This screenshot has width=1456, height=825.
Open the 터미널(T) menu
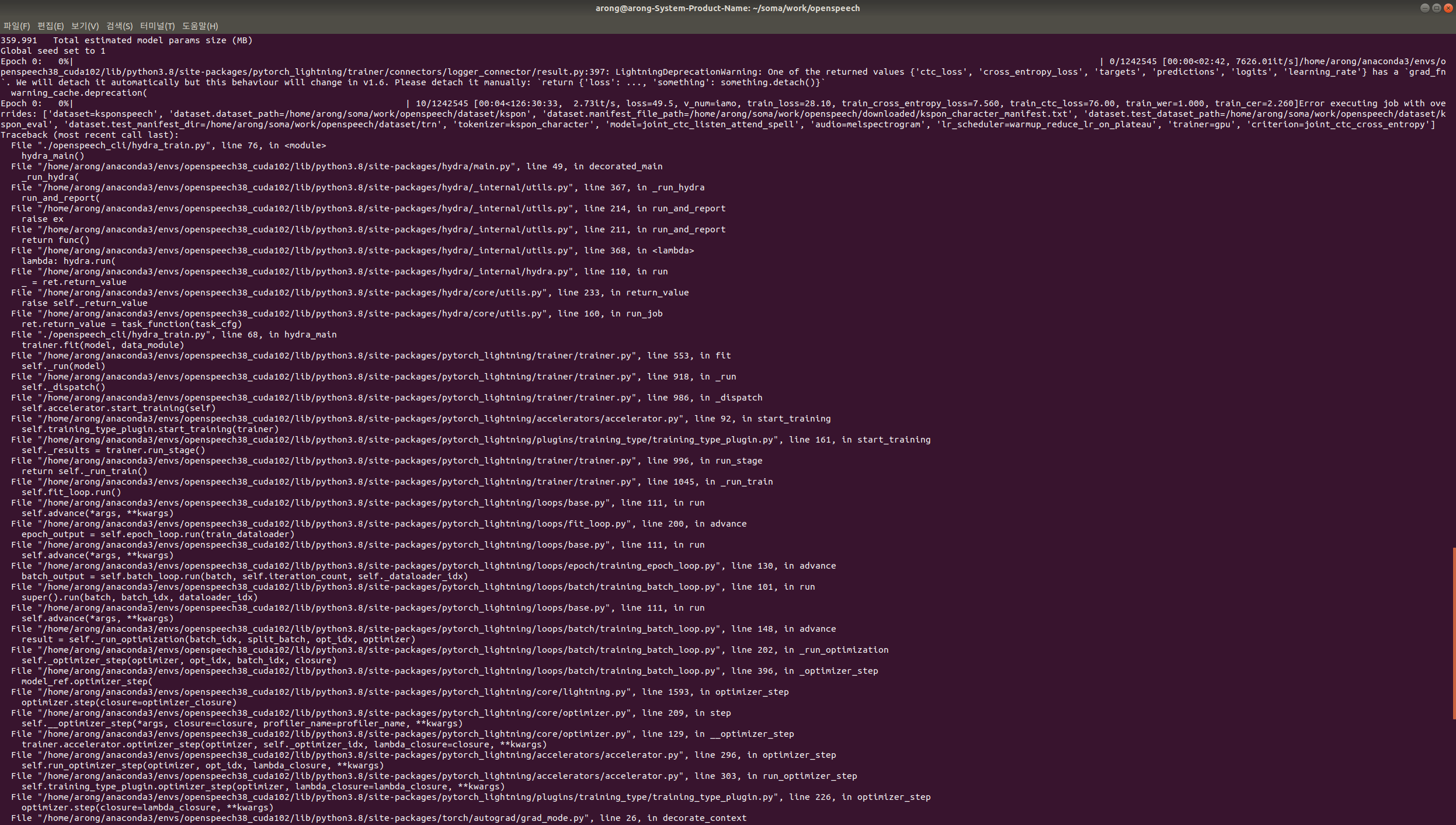tap(157, 26)
